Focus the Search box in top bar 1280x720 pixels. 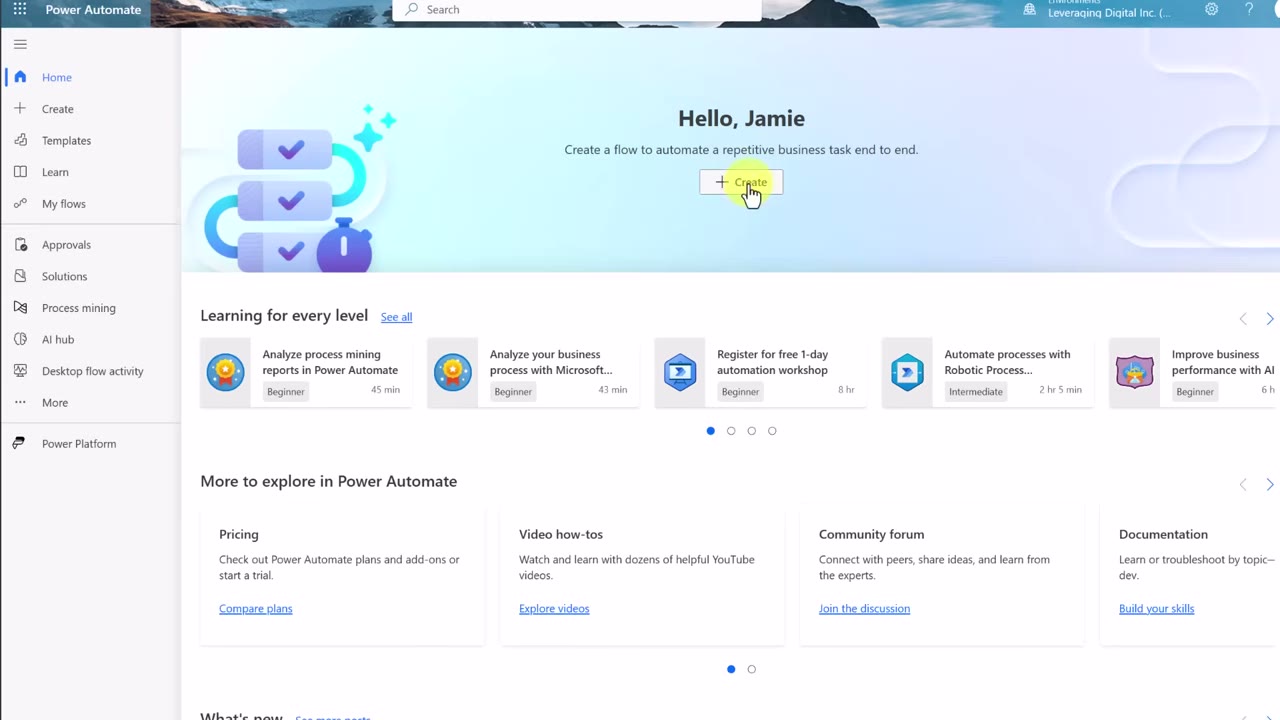click(x=577, y=10)
